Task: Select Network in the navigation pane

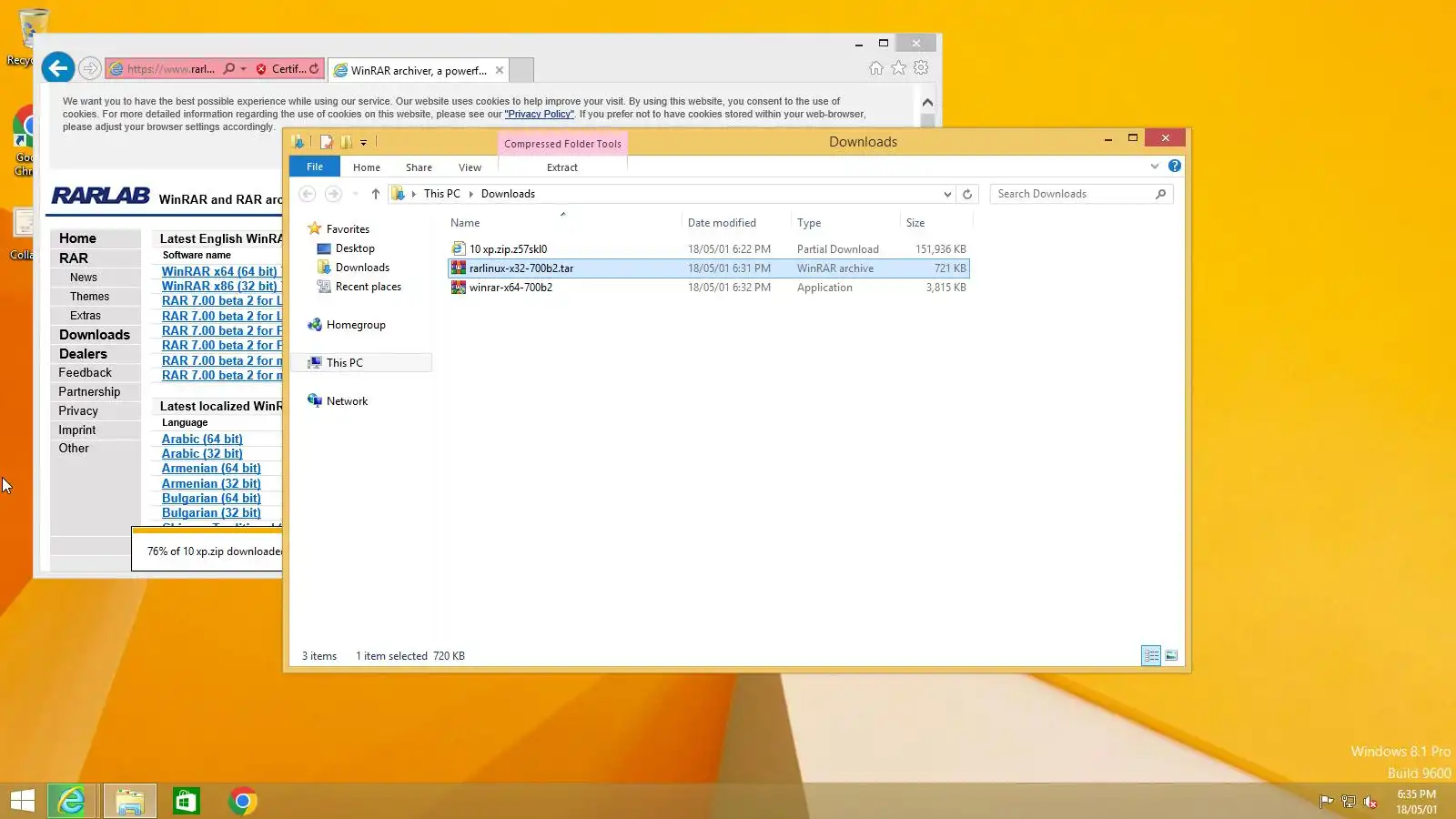Action: [347, 401]
